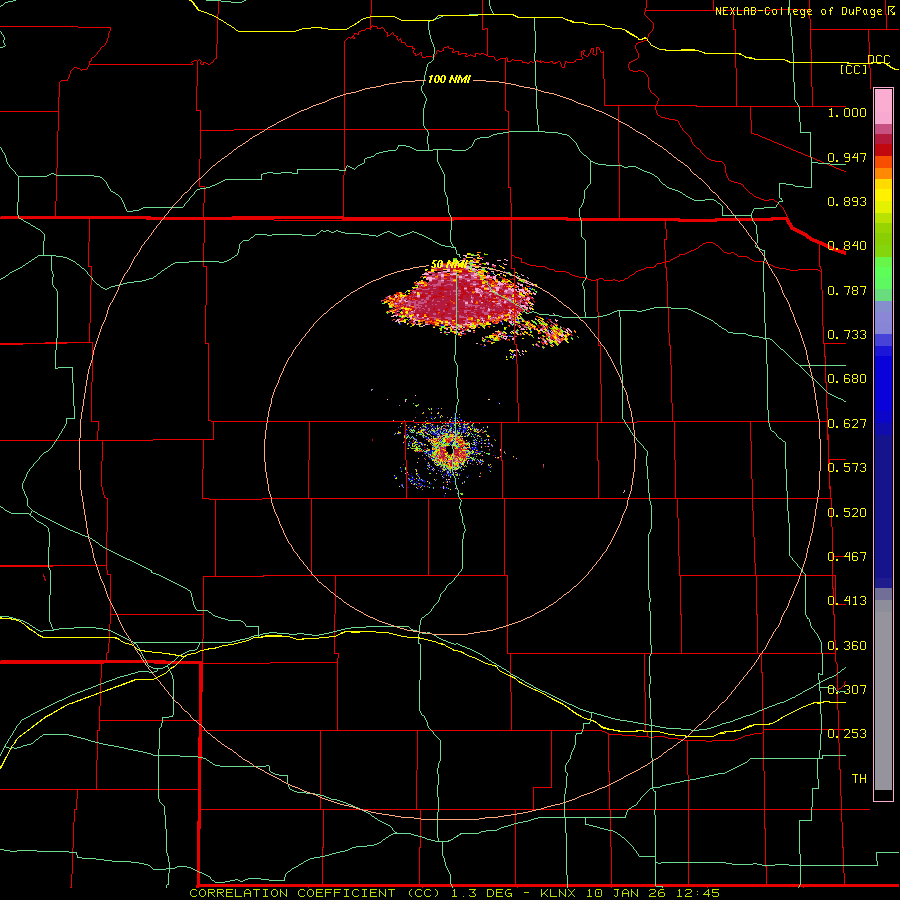Click the bright green segment of color bar
Screen dimensions: 900x900
[x=883, y=273]
